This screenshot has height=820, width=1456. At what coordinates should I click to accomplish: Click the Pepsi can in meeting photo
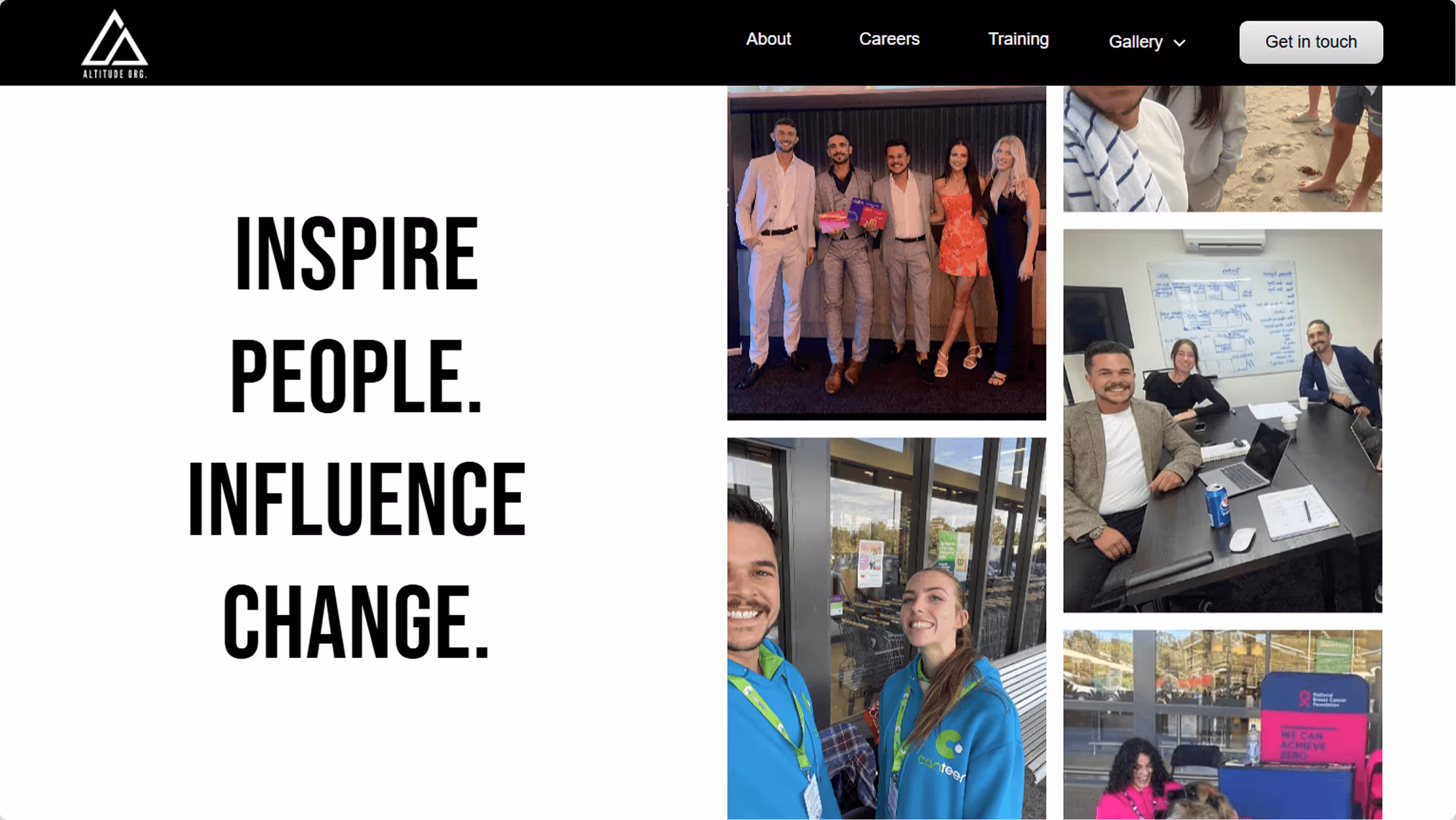tap(1217, 506)
